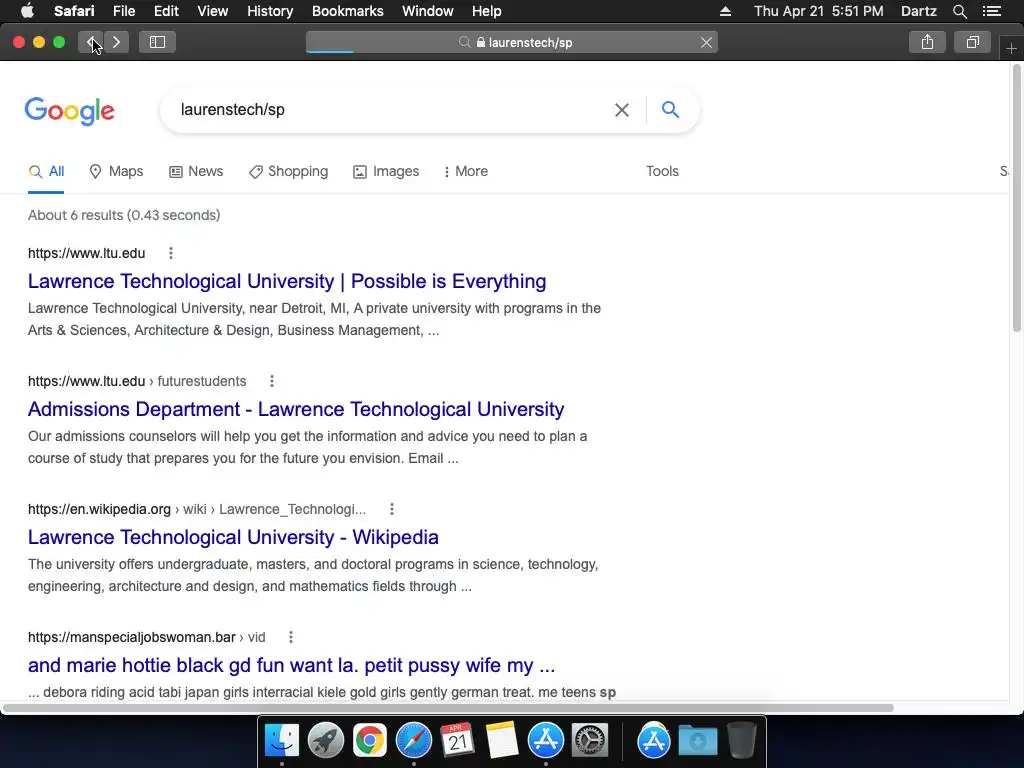Open the Downloads folder in Dock
This screenshot has height=768, width=1024.
(697, 740)
